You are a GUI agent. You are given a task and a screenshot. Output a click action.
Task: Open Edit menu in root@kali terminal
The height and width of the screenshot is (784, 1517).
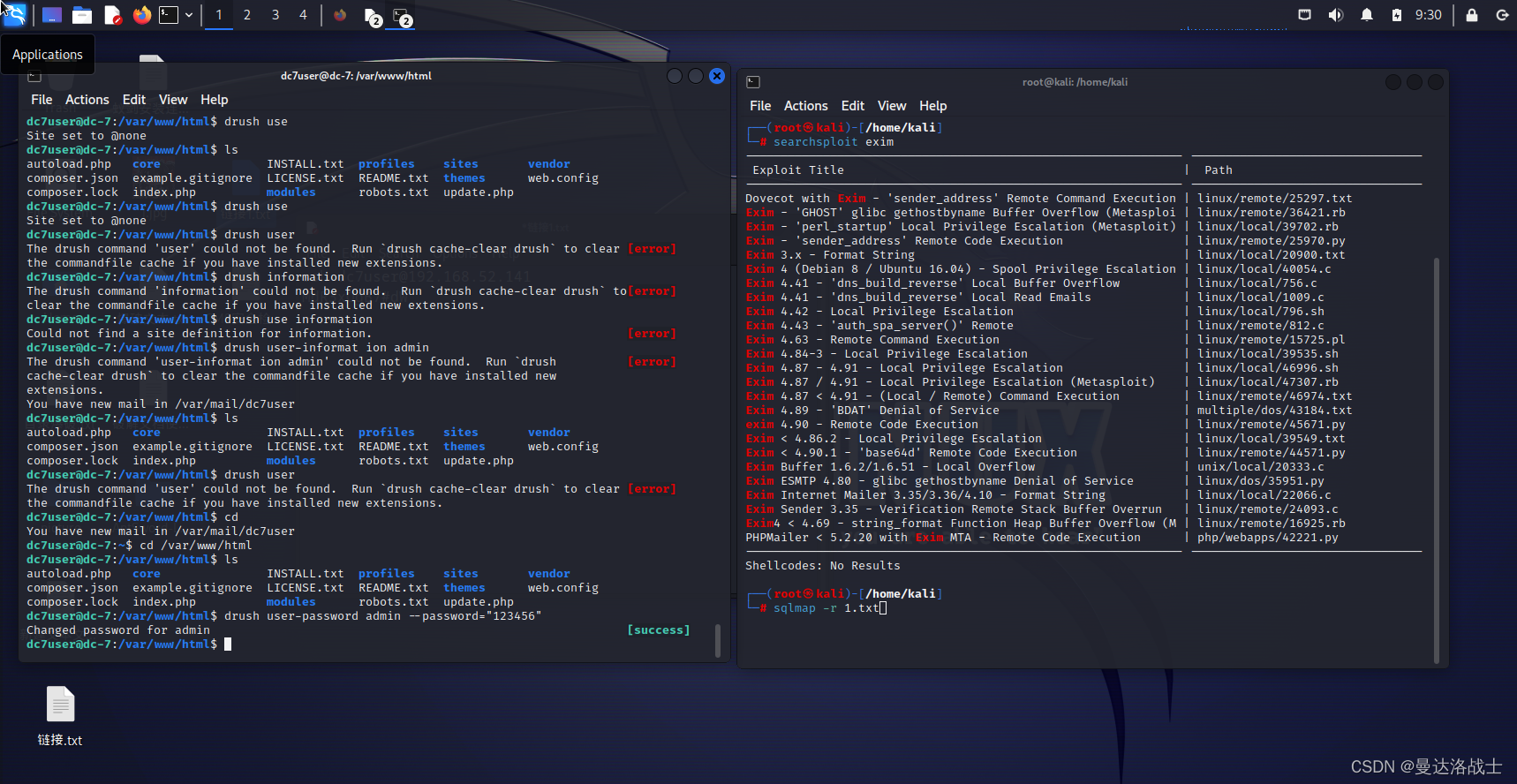click(x=853, y=106)
